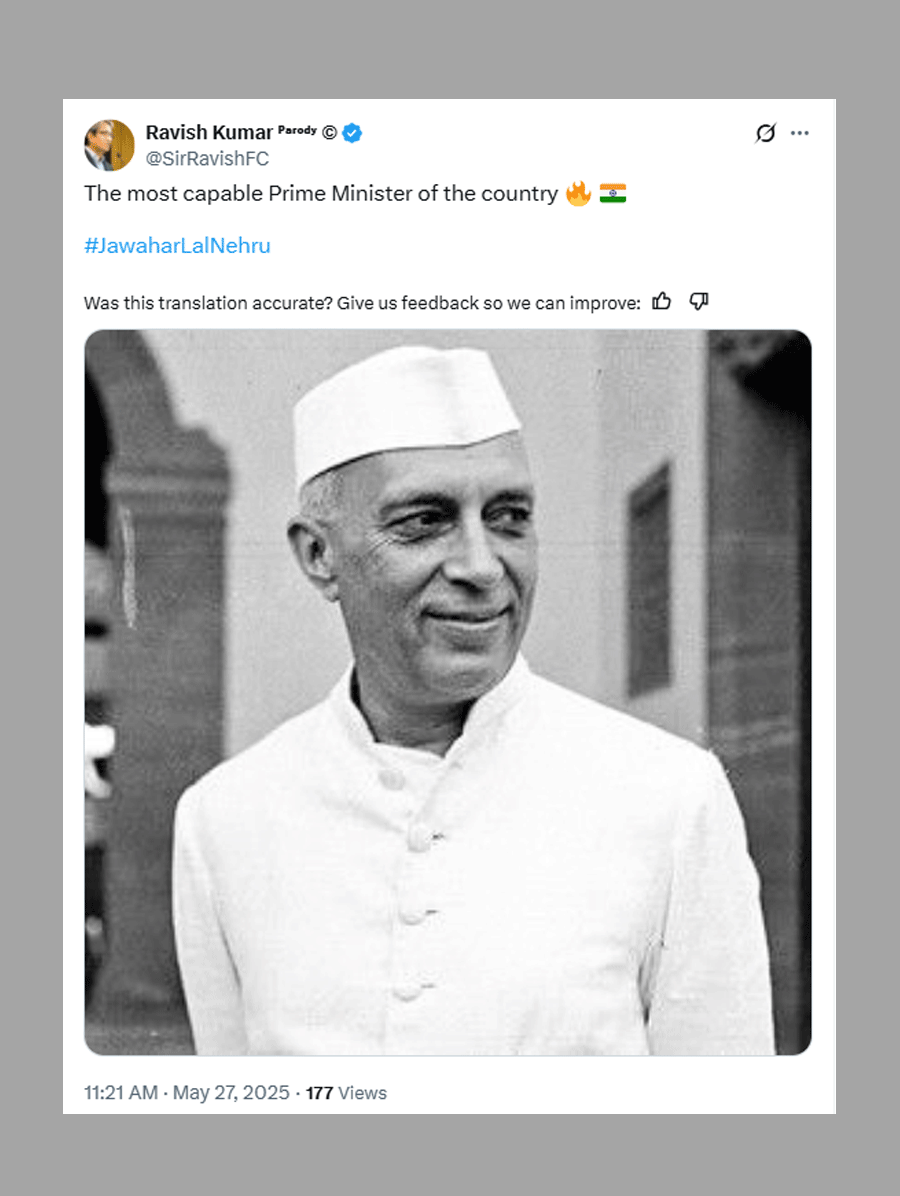
Task: Click the thumbs-up translation feedback icon
Action: 662,300
